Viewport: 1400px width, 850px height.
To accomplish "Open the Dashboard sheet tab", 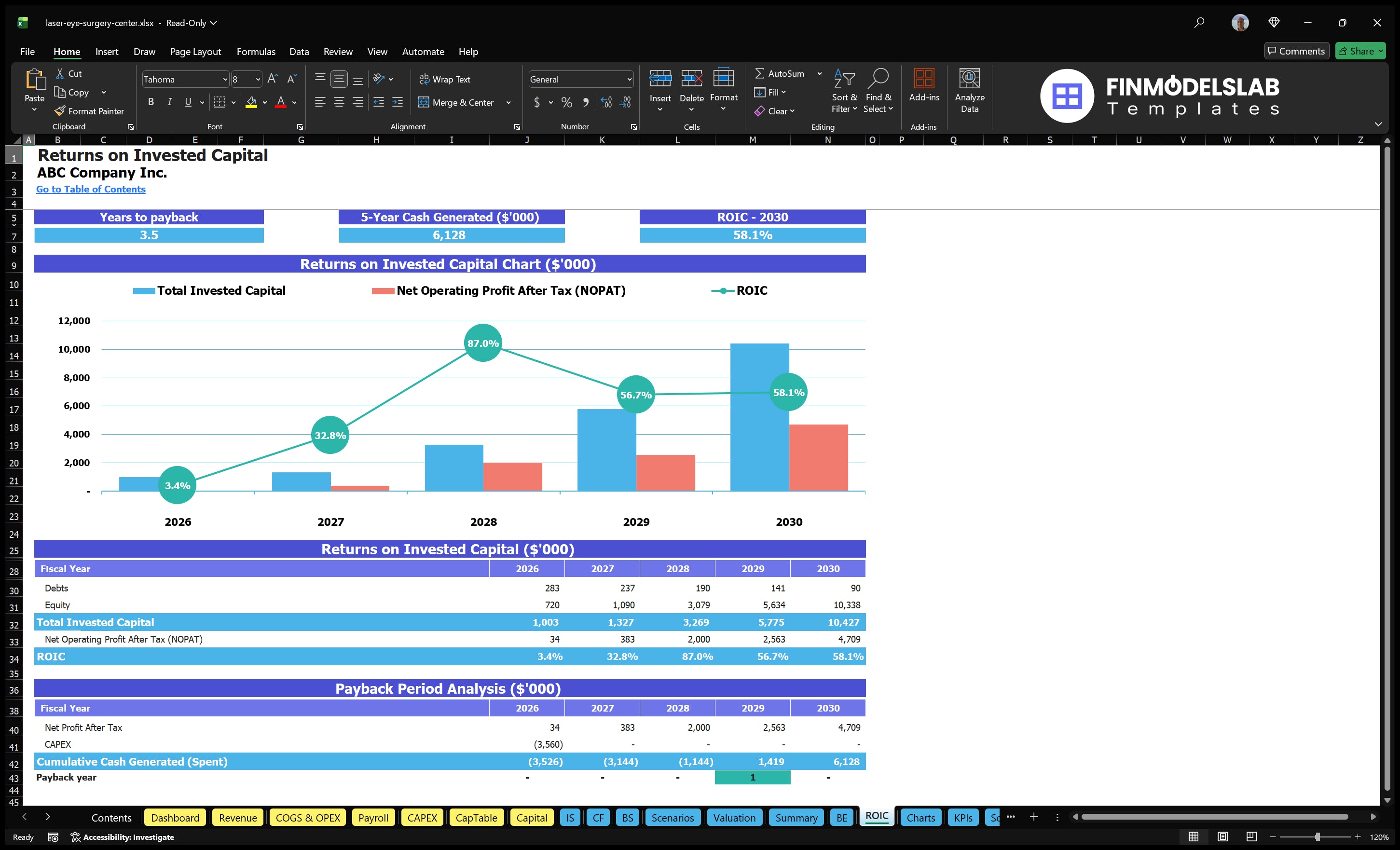I will 175,817.
